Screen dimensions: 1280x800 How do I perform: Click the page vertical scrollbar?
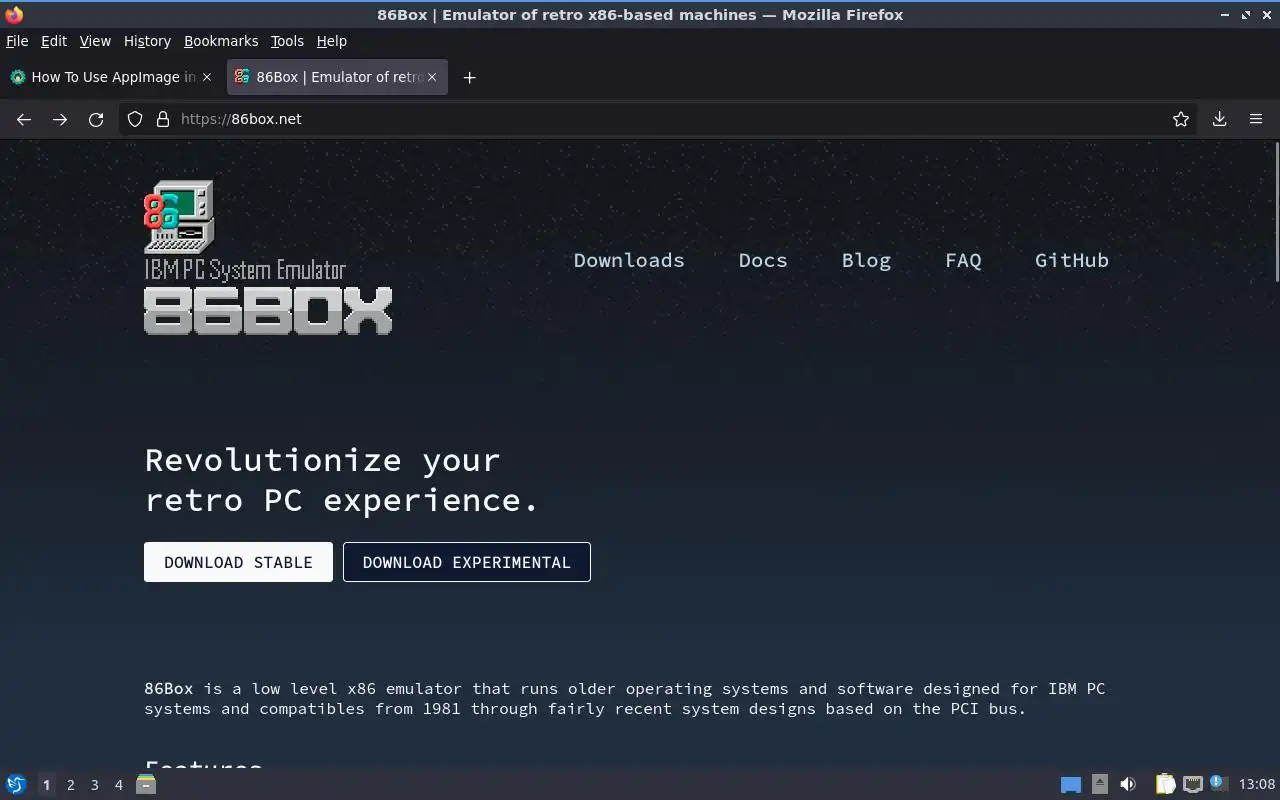1275,212
